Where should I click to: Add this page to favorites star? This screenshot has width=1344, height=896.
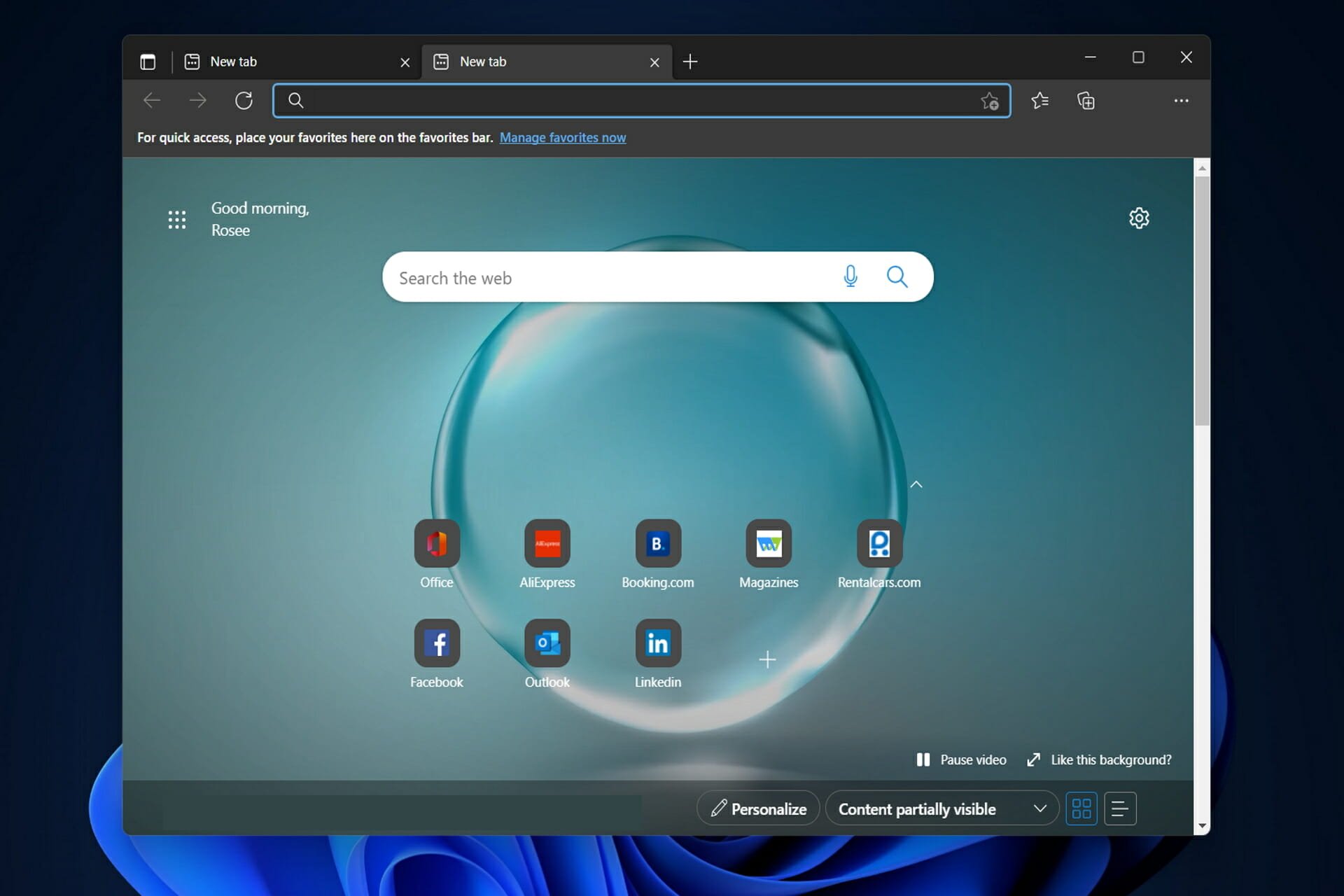[990, 101]
